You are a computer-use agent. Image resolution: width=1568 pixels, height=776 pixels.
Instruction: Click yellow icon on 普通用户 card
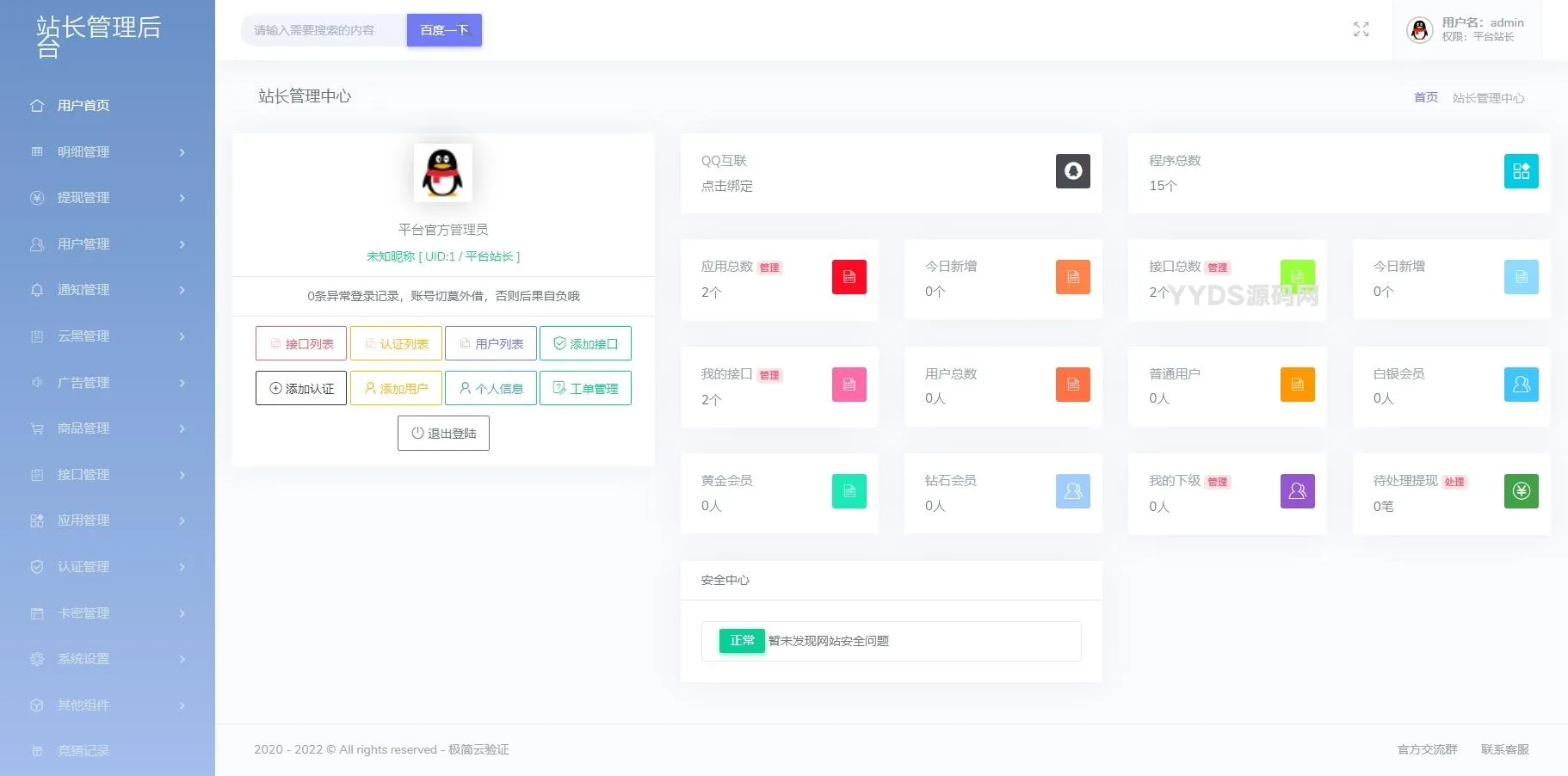[1297, 385]
